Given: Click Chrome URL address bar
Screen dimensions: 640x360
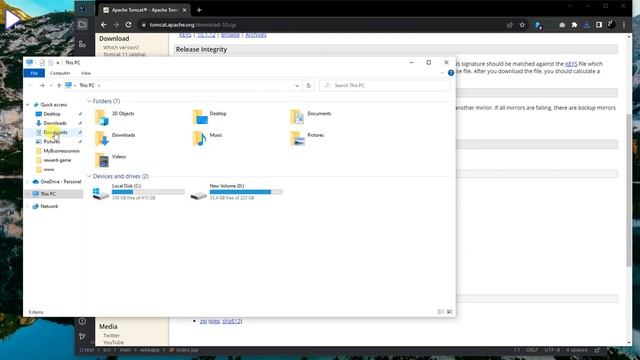Looking at the screenshot, I should [318, 25].
